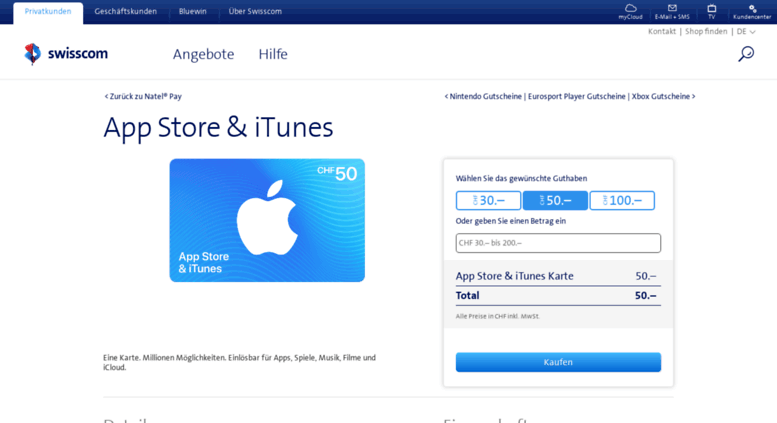The width and height of the screenshot is (777, 423).
Task: Click 'Alle Preise in CHF inkl. MwSt.' note
Action: pyautogui.click(x=498, y=316)
